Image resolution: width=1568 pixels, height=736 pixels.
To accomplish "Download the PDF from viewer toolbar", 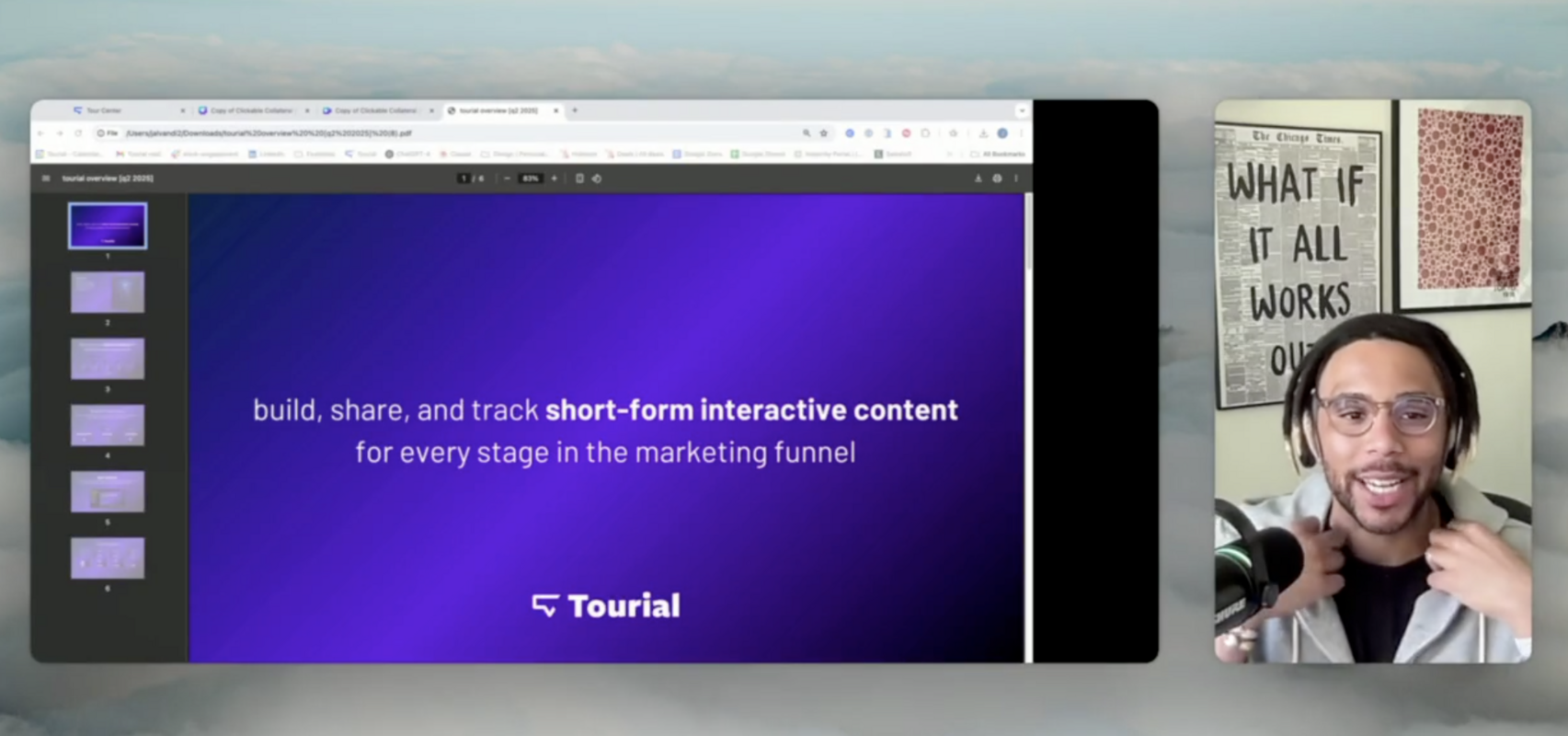I will [x=979, y=178].
